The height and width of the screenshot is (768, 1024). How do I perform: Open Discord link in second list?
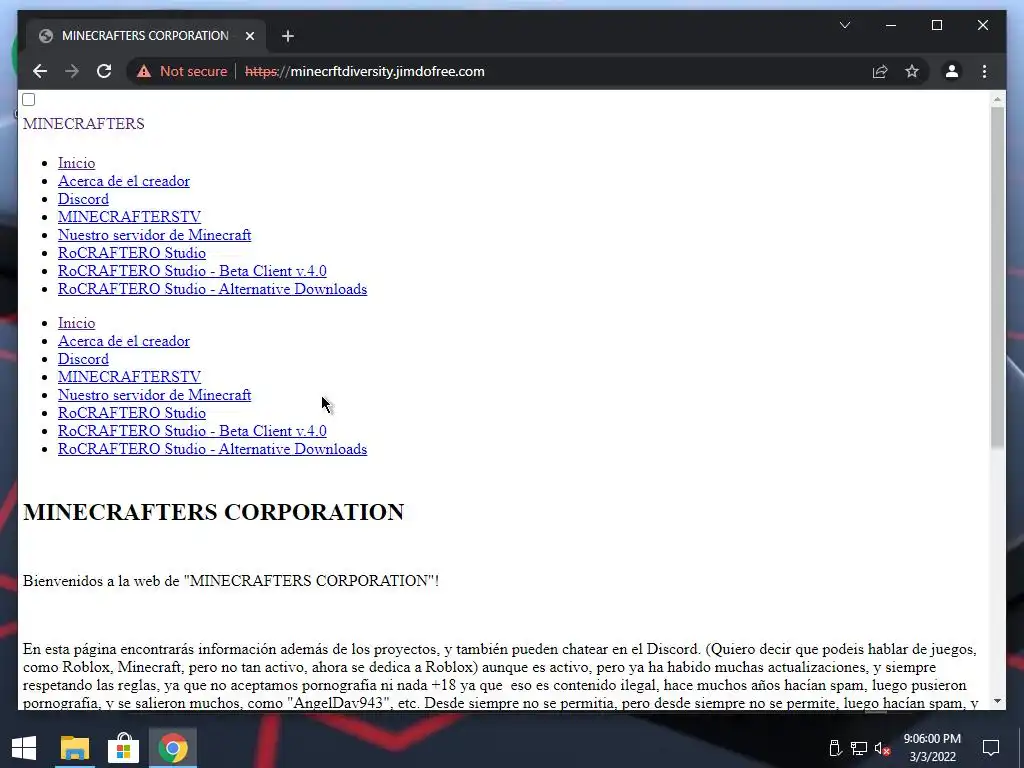tap(84, 359)
